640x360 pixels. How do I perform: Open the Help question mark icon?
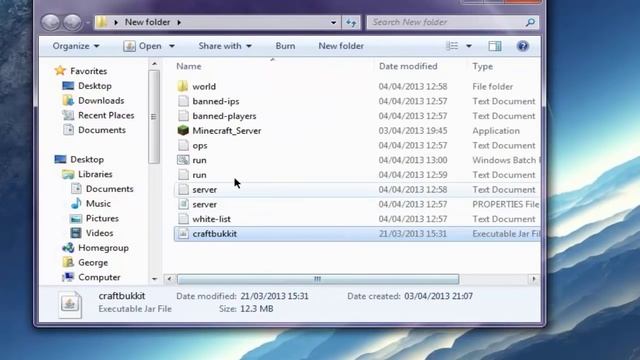522,46
